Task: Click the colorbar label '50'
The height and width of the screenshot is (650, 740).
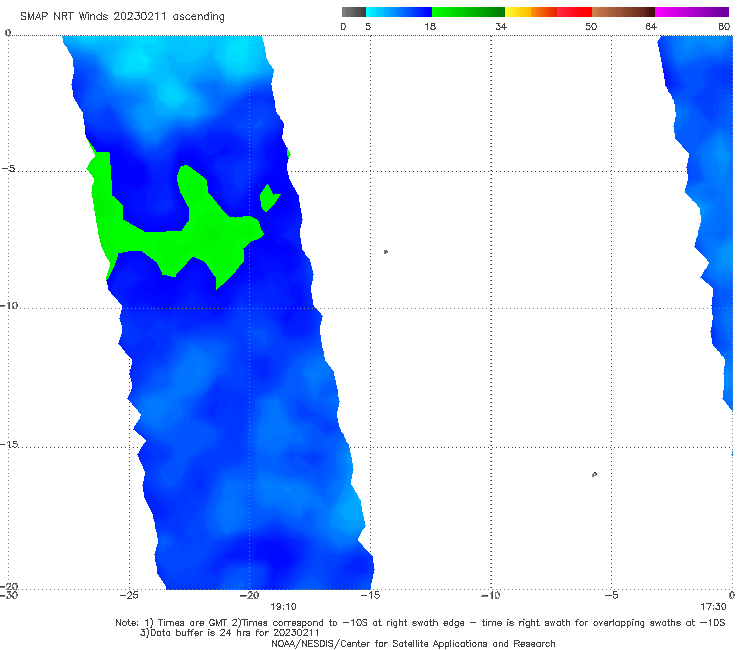Action: (x=591, y=26)
